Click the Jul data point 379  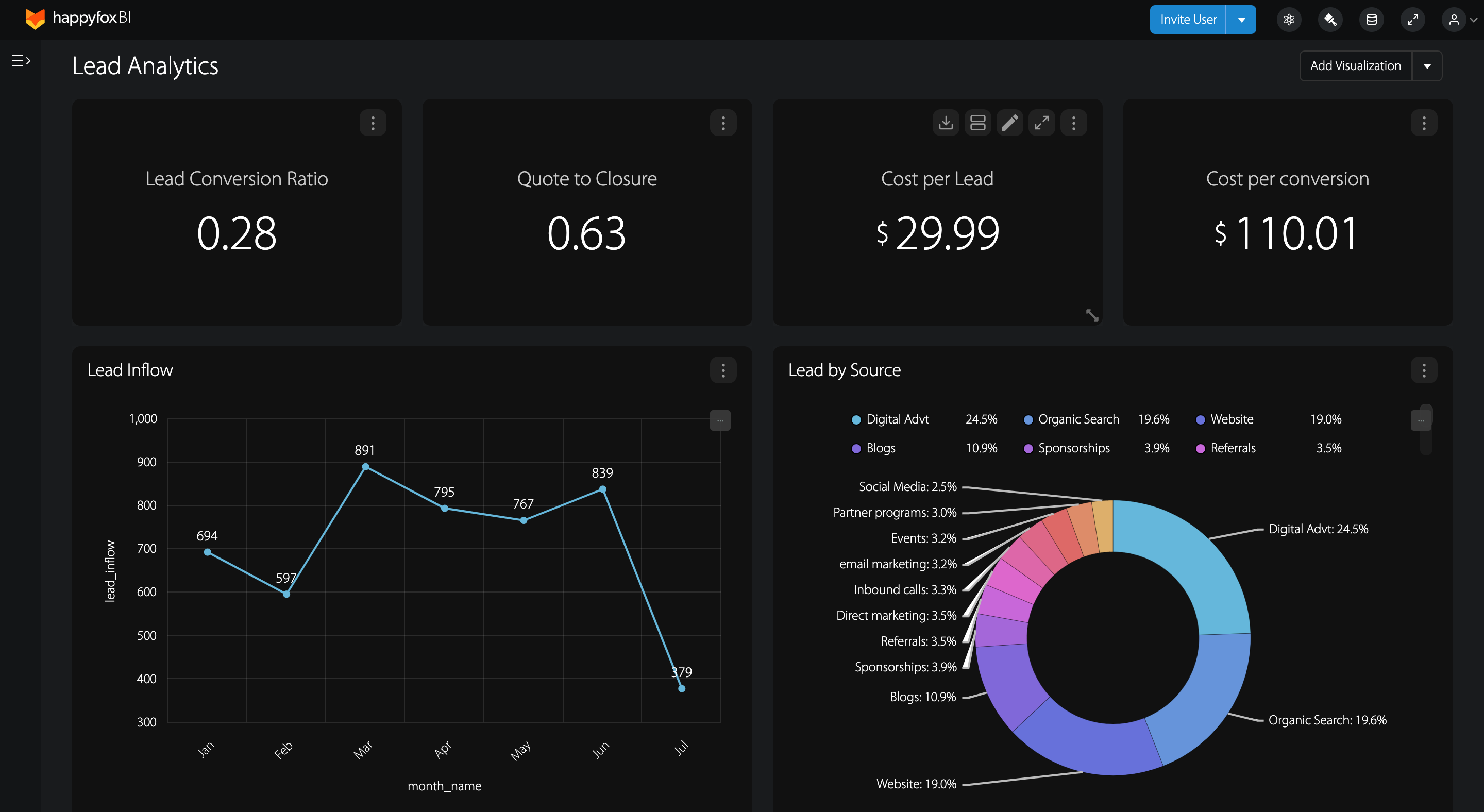[x=682, y=688]
